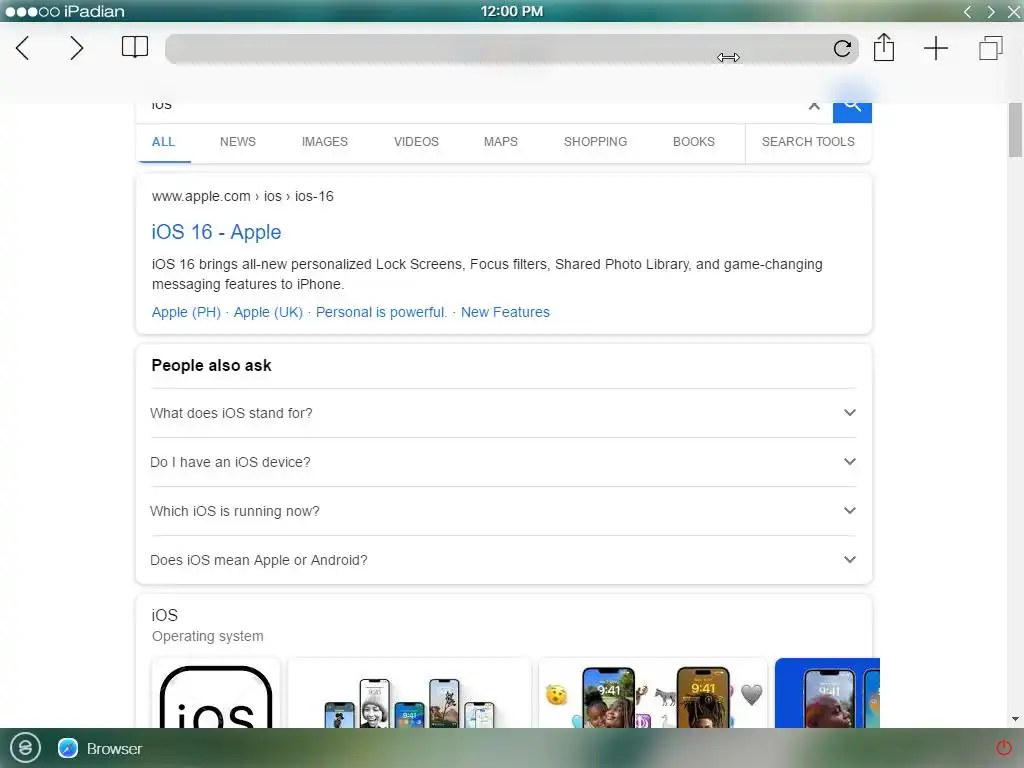This screenshot has height=768, width=1024.
Task: Click the iPadian home logo in the dock
Action: pos(25,747)
